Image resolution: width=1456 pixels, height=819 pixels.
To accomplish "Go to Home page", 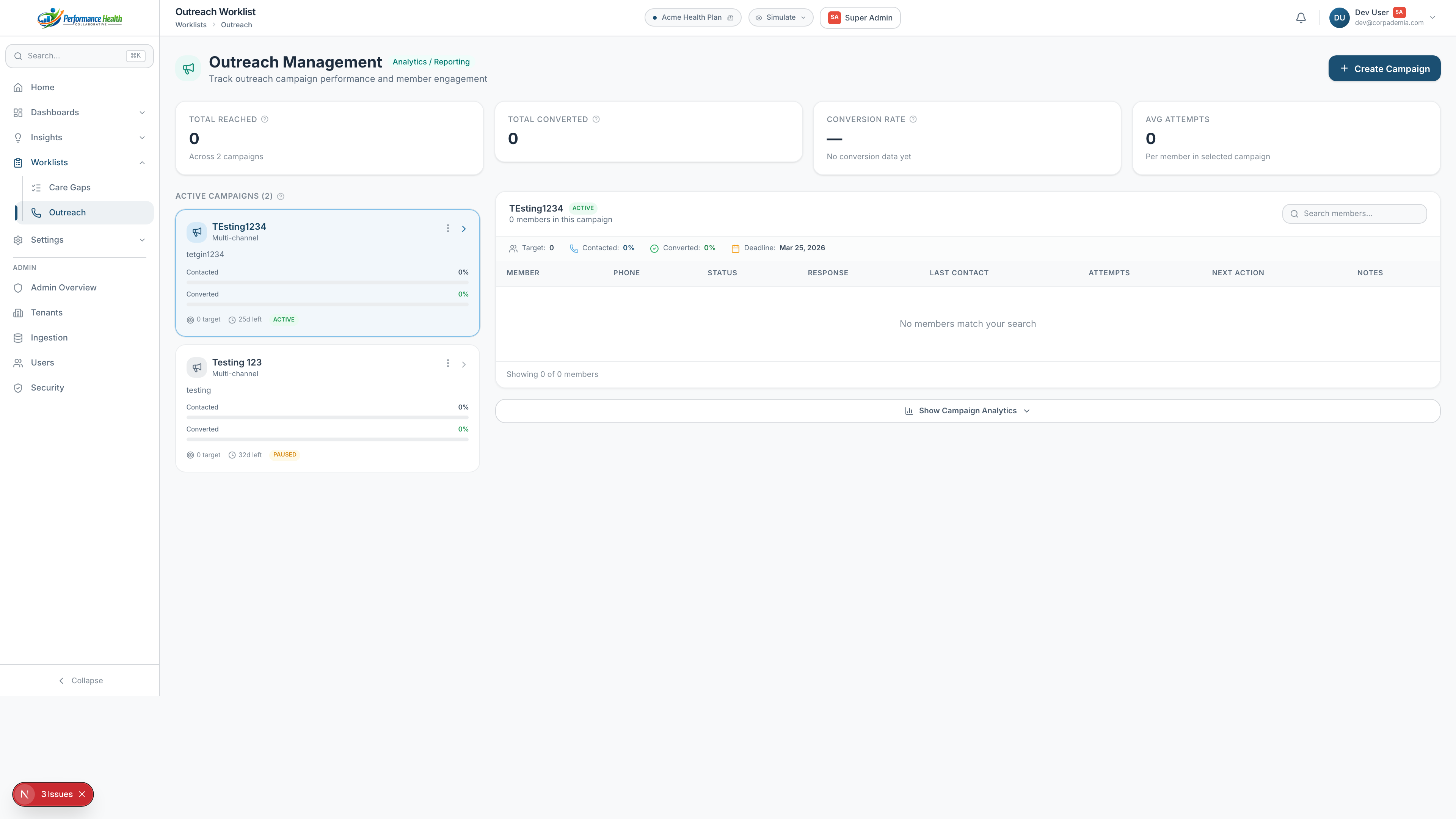I will coord(80,88).
